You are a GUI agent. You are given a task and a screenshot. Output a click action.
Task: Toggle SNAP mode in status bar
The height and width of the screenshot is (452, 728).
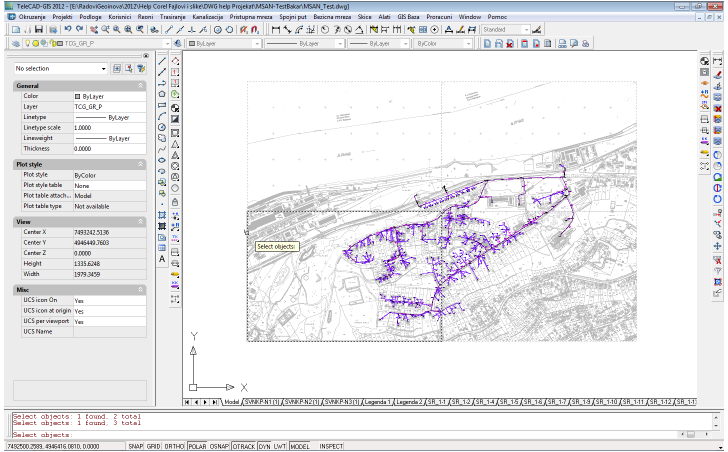pos(136,446)
